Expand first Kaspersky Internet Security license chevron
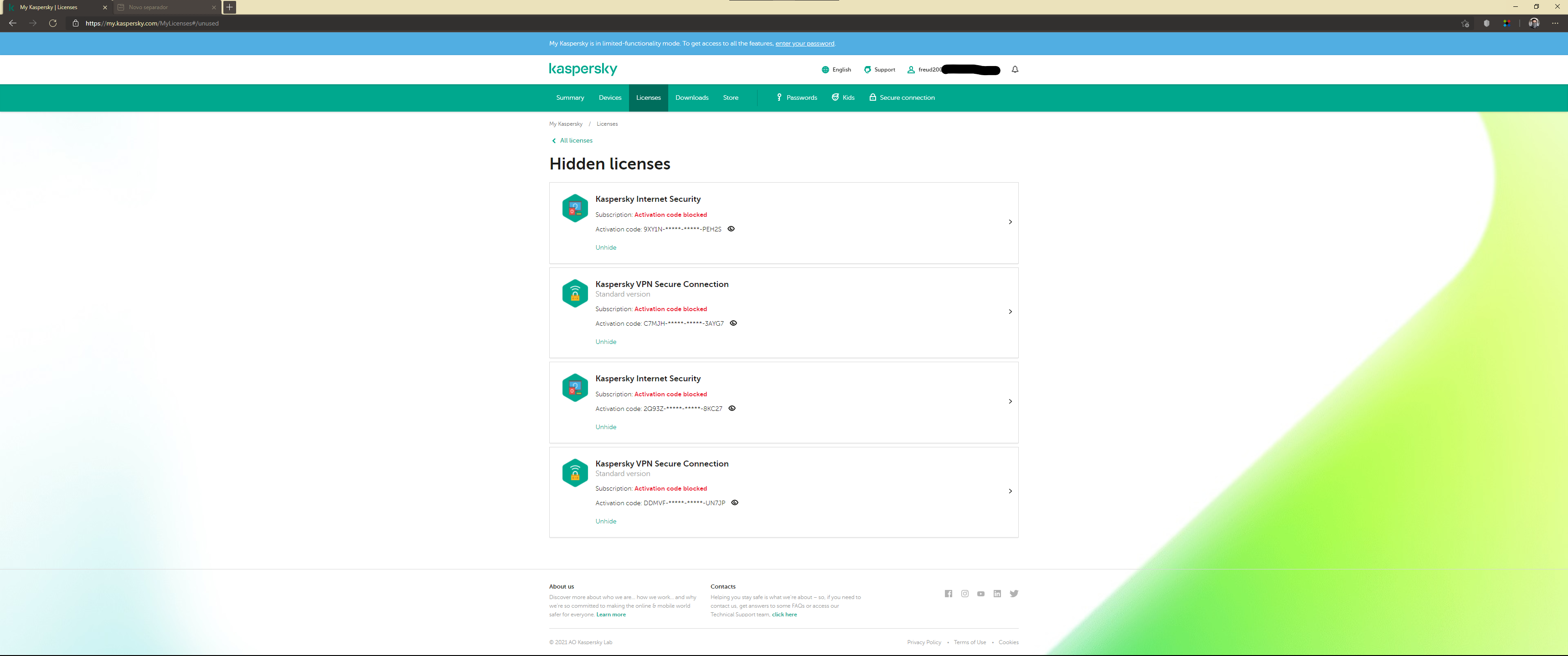Viewport: 1568px width, 656px height. tap(1010, 222)
